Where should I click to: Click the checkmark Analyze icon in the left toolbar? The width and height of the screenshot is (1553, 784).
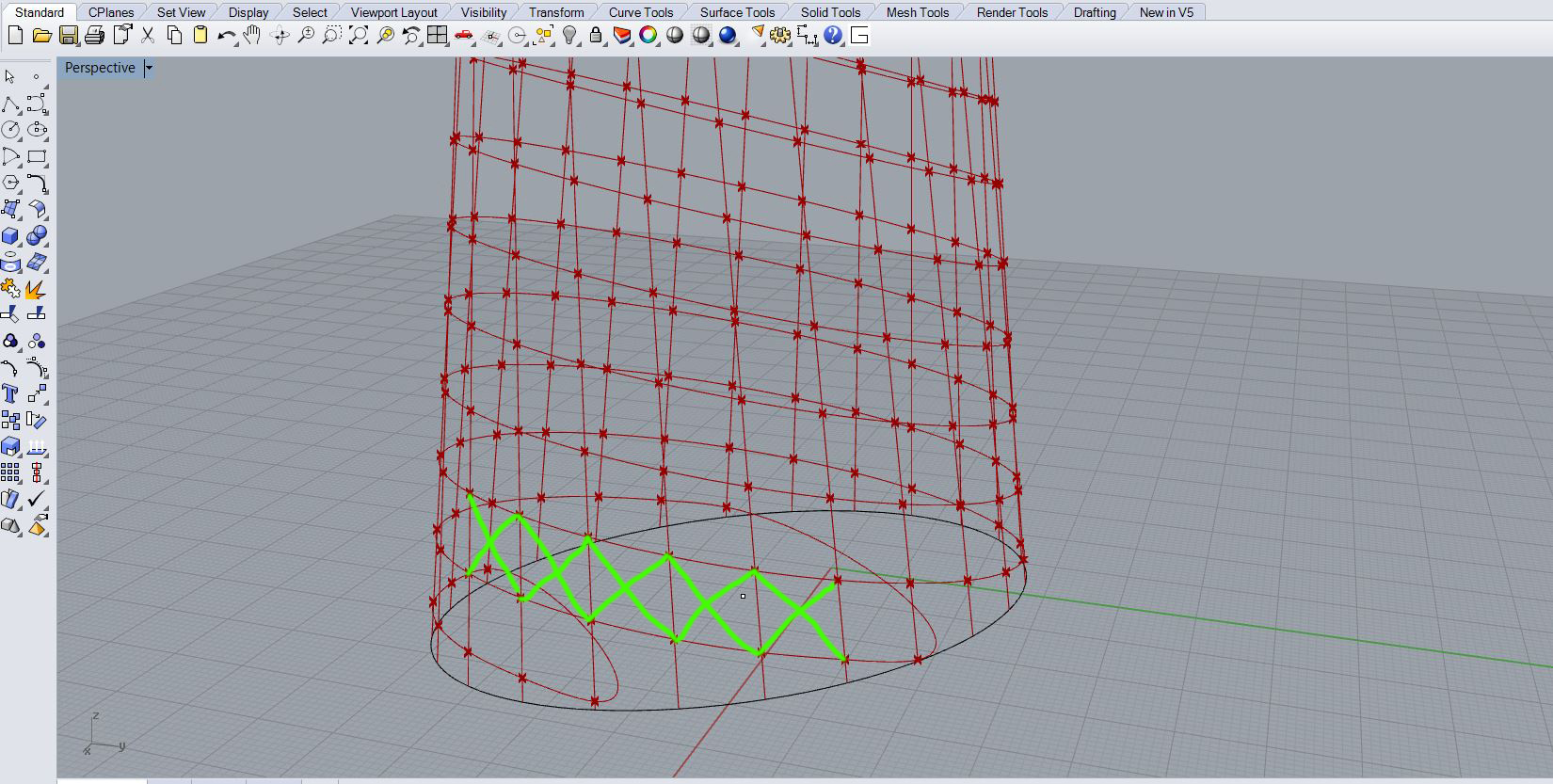(37, 499)
